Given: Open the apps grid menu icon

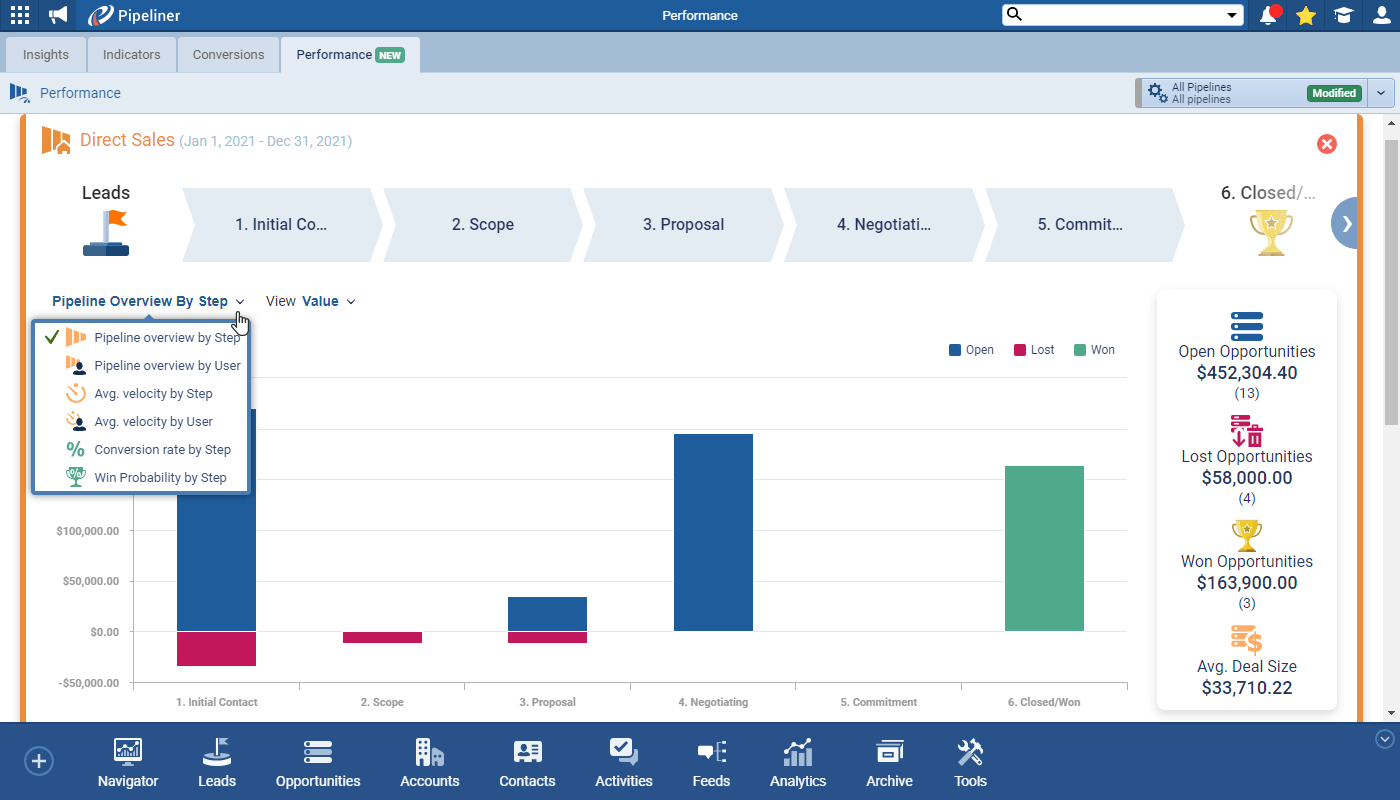Looking at the screenshot, I should (20, 15).
